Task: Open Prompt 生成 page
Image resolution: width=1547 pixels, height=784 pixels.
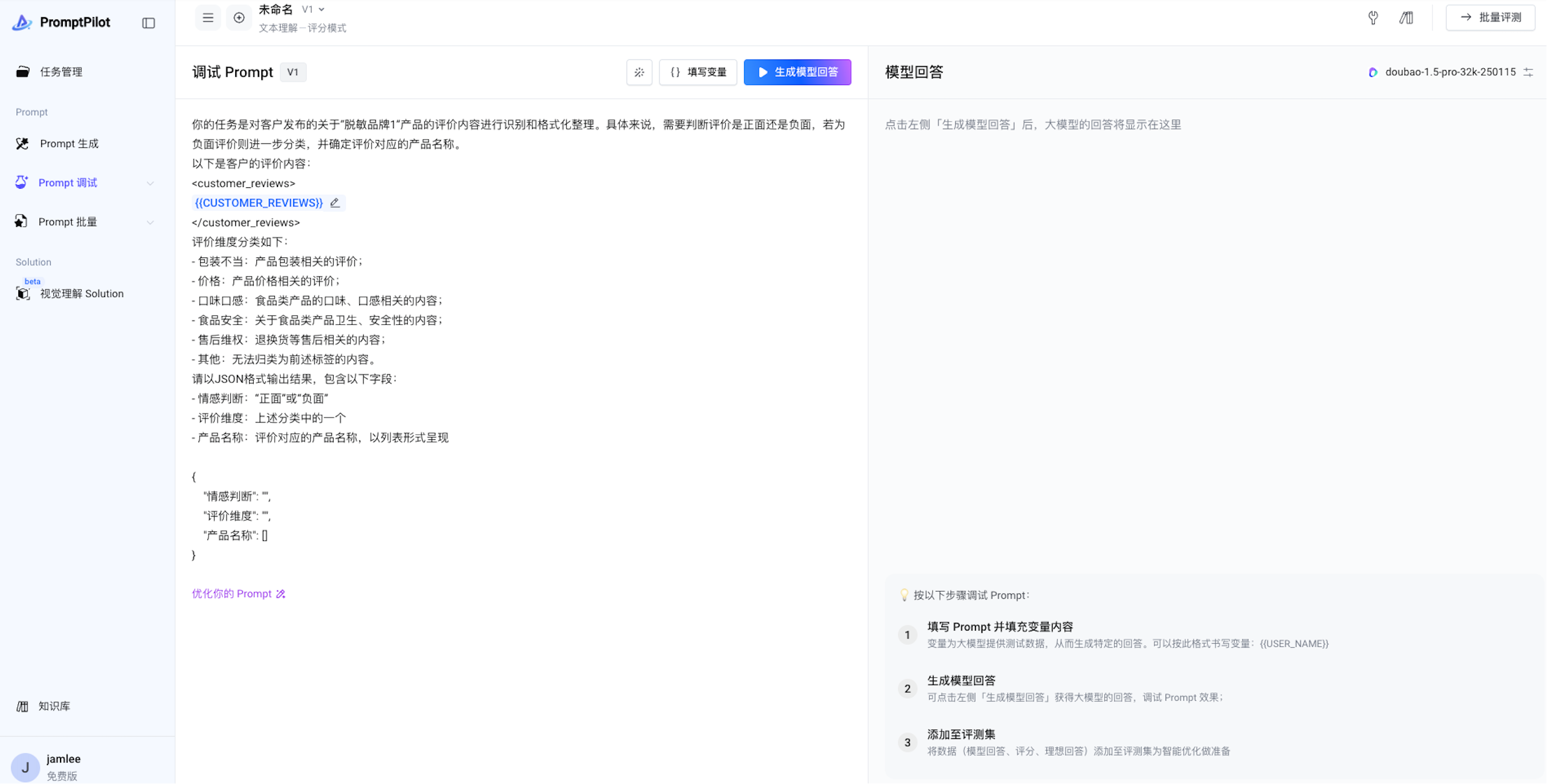Action: tap(69, 143)
